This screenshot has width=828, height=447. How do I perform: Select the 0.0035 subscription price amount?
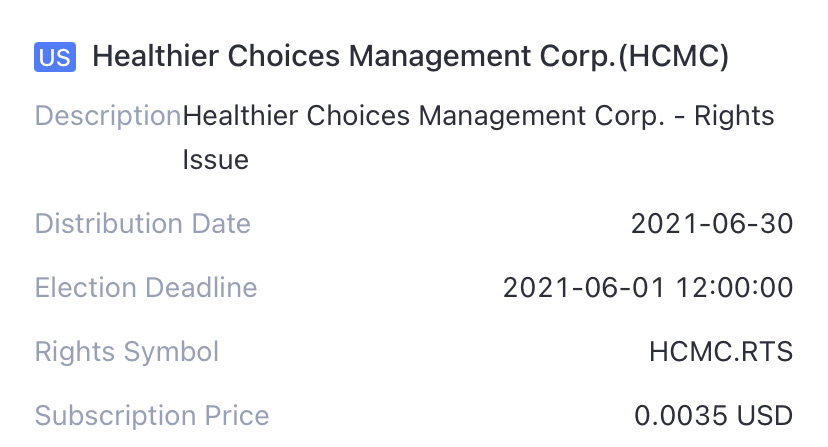(681, 415)
